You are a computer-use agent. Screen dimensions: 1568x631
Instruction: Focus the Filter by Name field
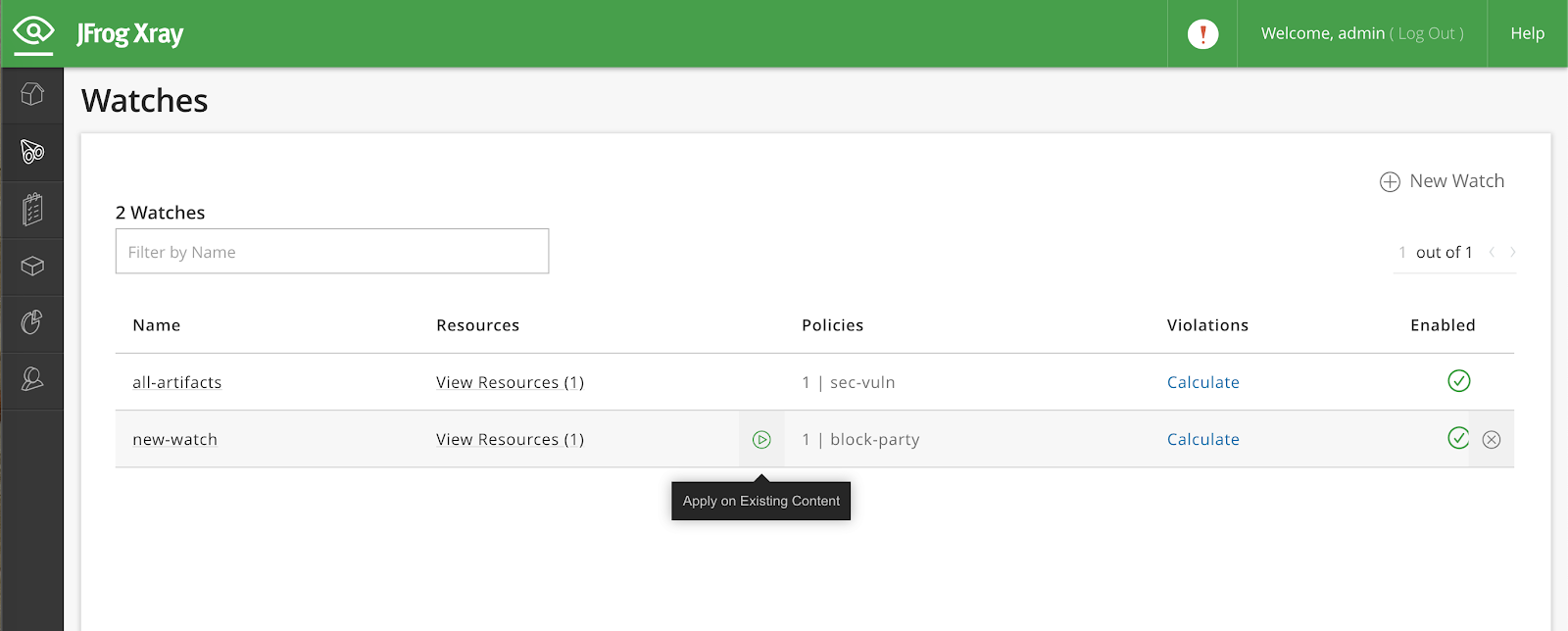coord(332,252)
